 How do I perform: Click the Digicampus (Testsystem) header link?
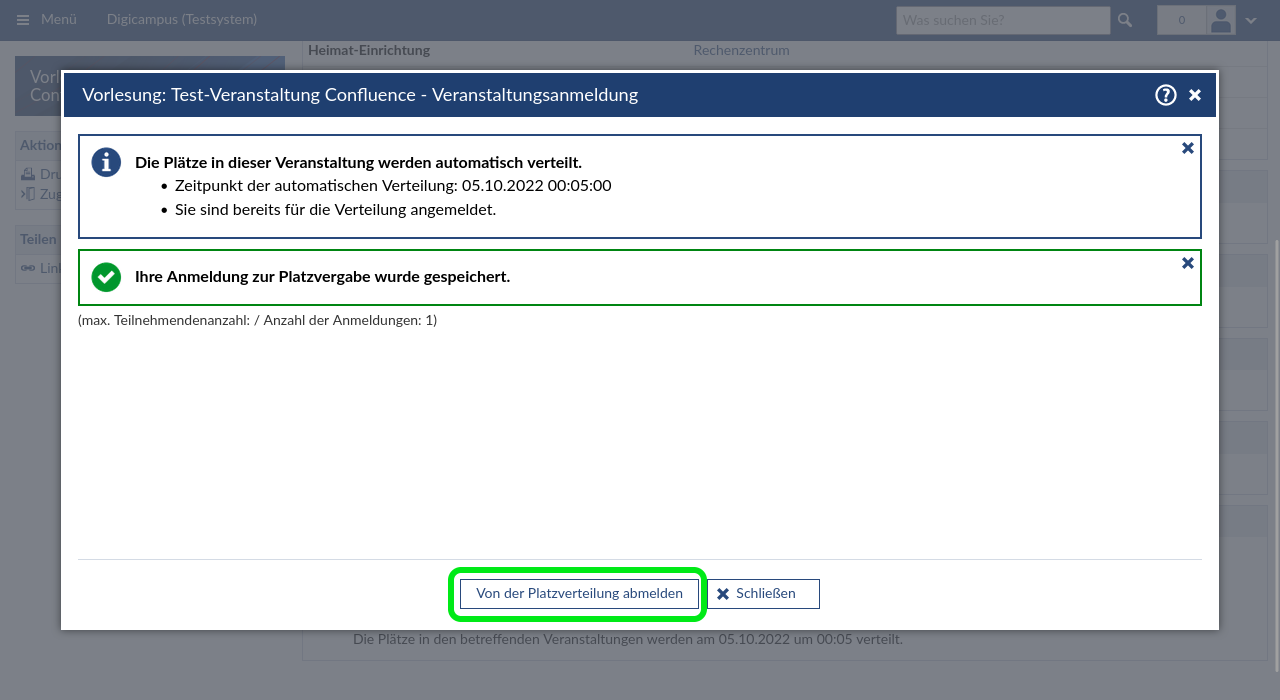(x=181, y=20)
